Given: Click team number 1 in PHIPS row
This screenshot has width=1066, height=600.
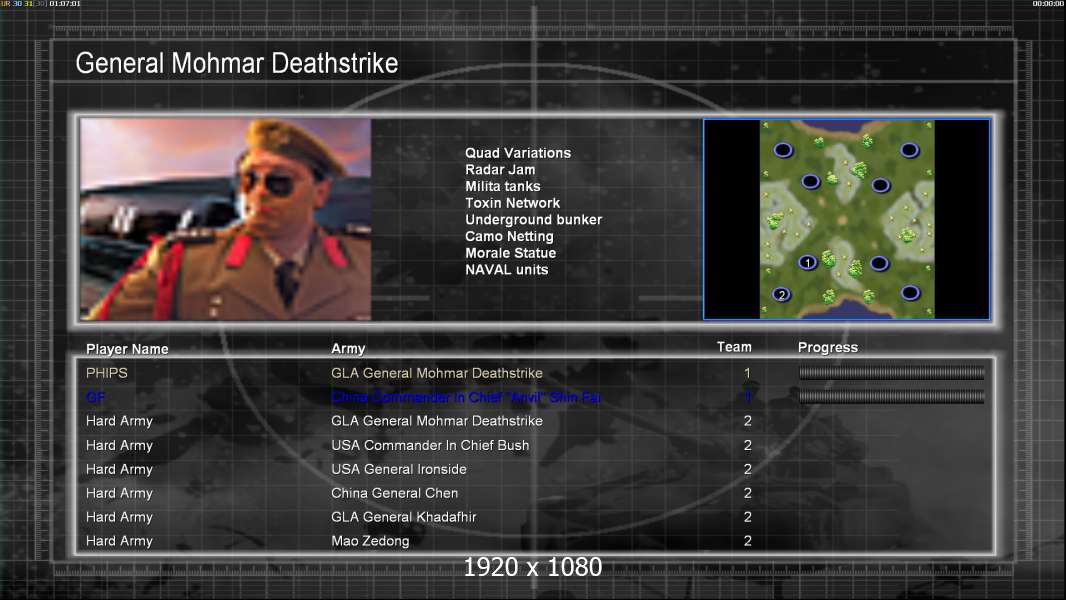Looking at the screenshot, I should click(x=747, y=373).
